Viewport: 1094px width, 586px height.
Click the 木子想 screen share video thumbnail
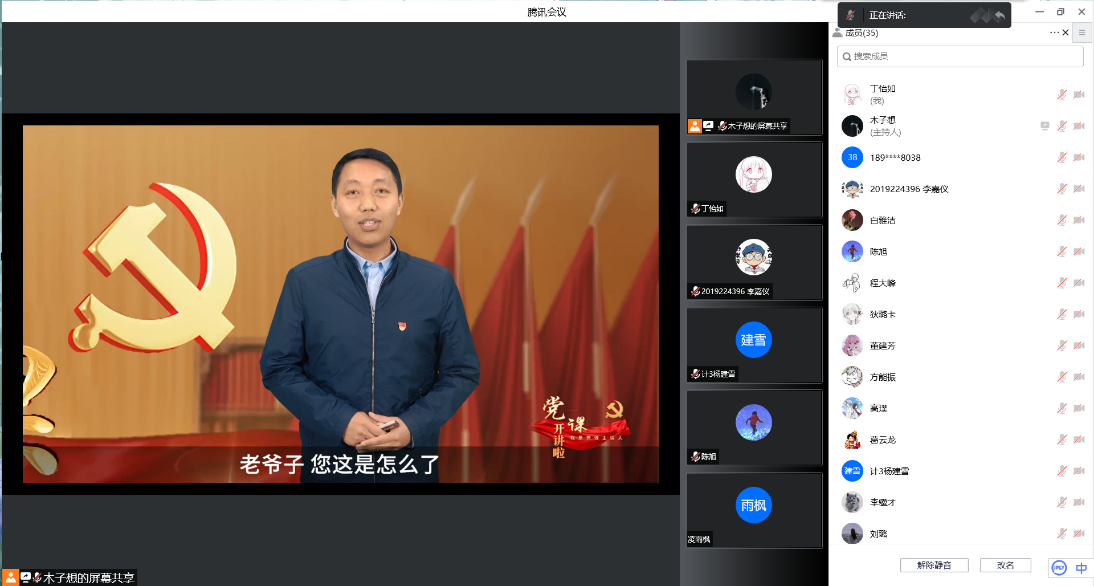(x=754, y=97)
